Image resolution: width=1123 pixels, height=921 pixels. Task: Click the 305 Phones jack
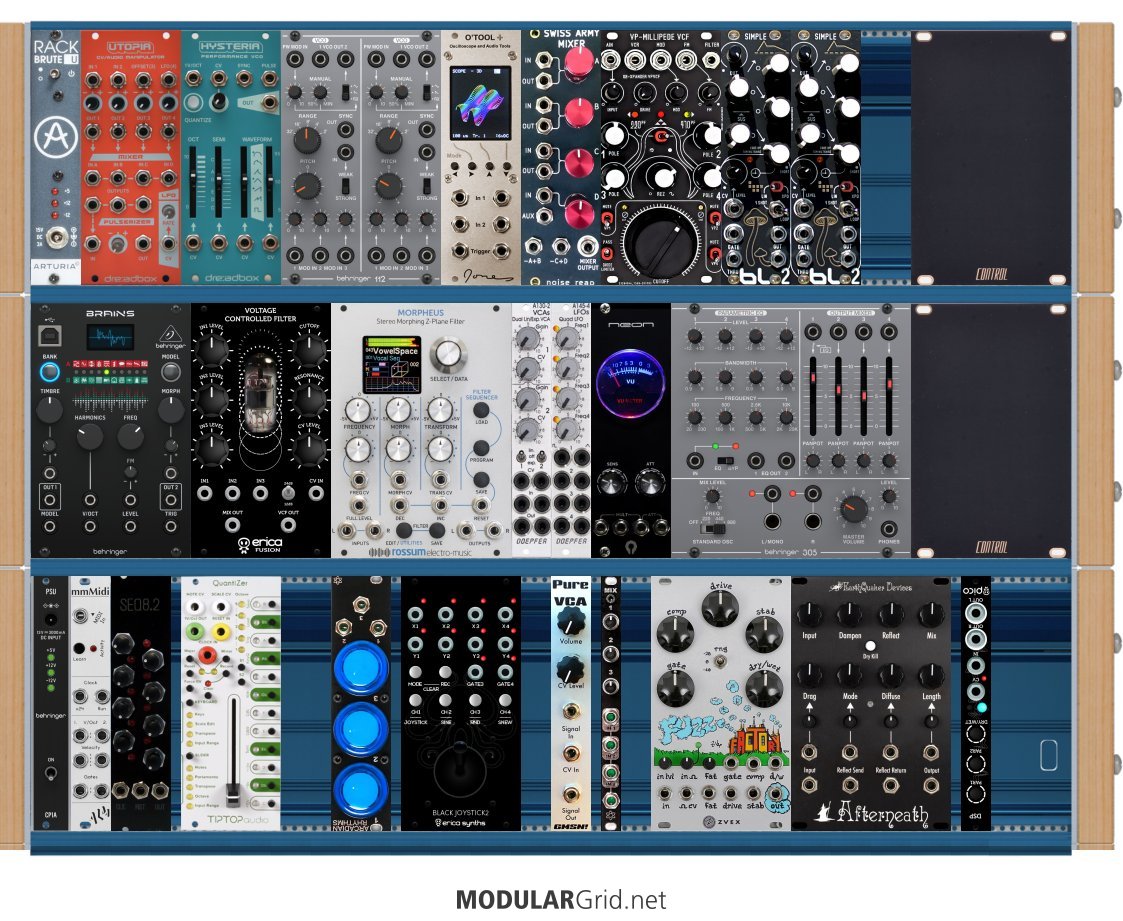(889, 529)
